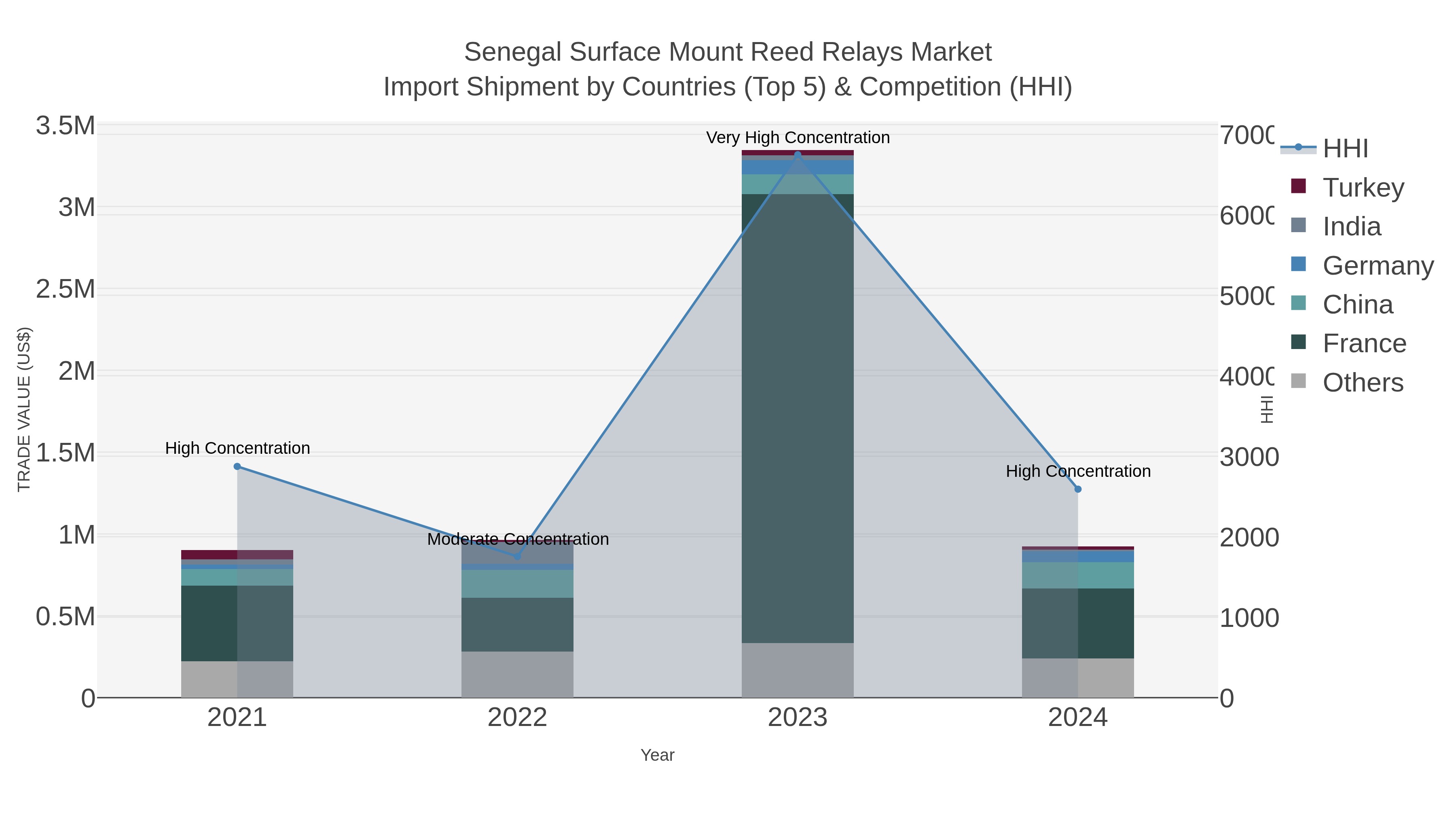
Task: Select the HHI data point for 2023
Action: pos(798,154)
